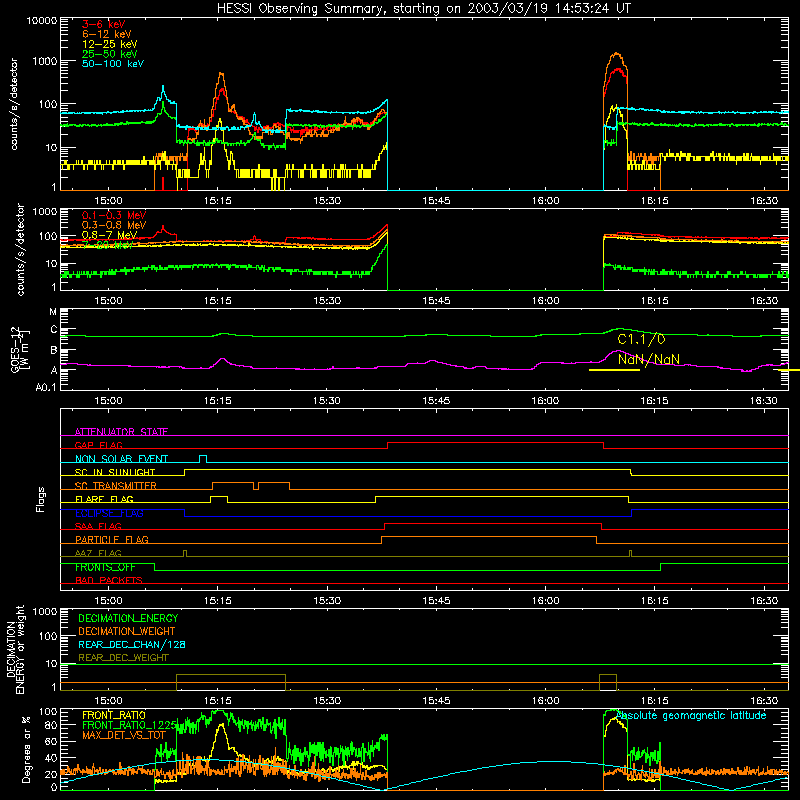This screenshot has width=800, height=800.
Task: Select the FRONTS_OFF flag label
Action: click(105, 567)
